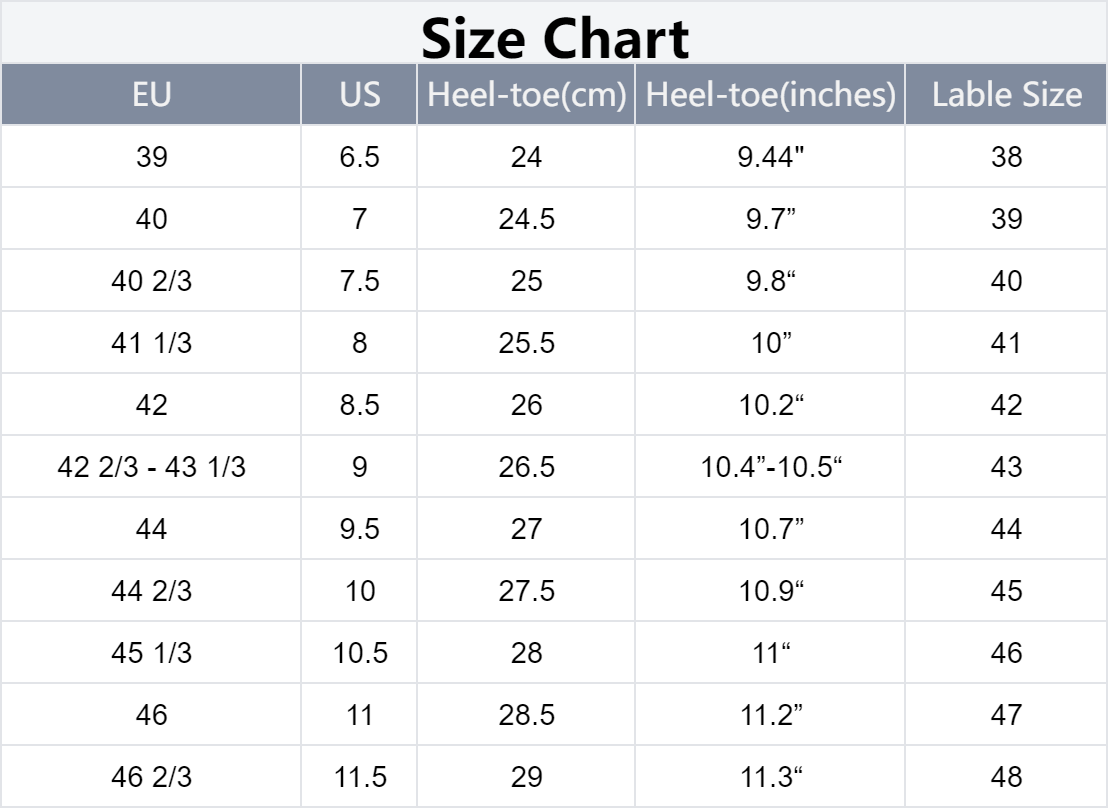Click the Lable Size column header
1108x808 pixels.
[1006, 95]
